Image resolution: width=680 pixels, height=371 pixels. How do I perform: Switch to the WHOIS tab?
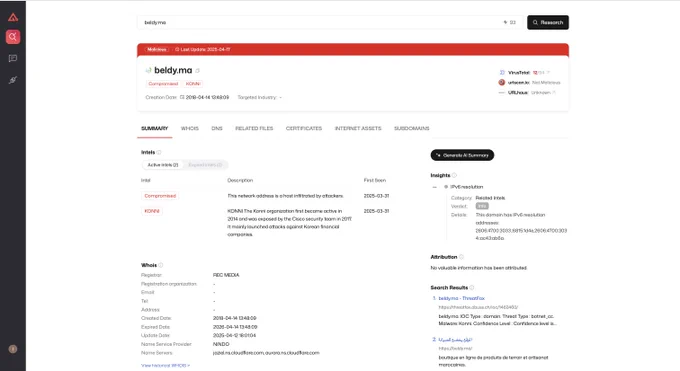point(190,128)
